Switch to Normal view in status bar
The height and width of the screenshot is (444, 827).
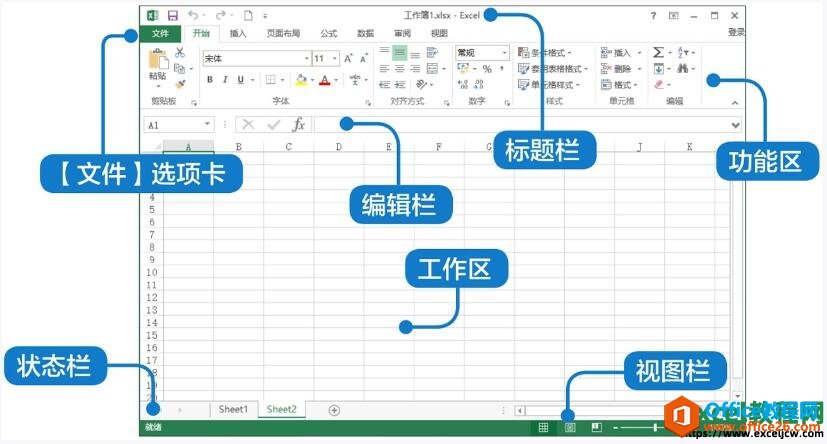point(543,428)
